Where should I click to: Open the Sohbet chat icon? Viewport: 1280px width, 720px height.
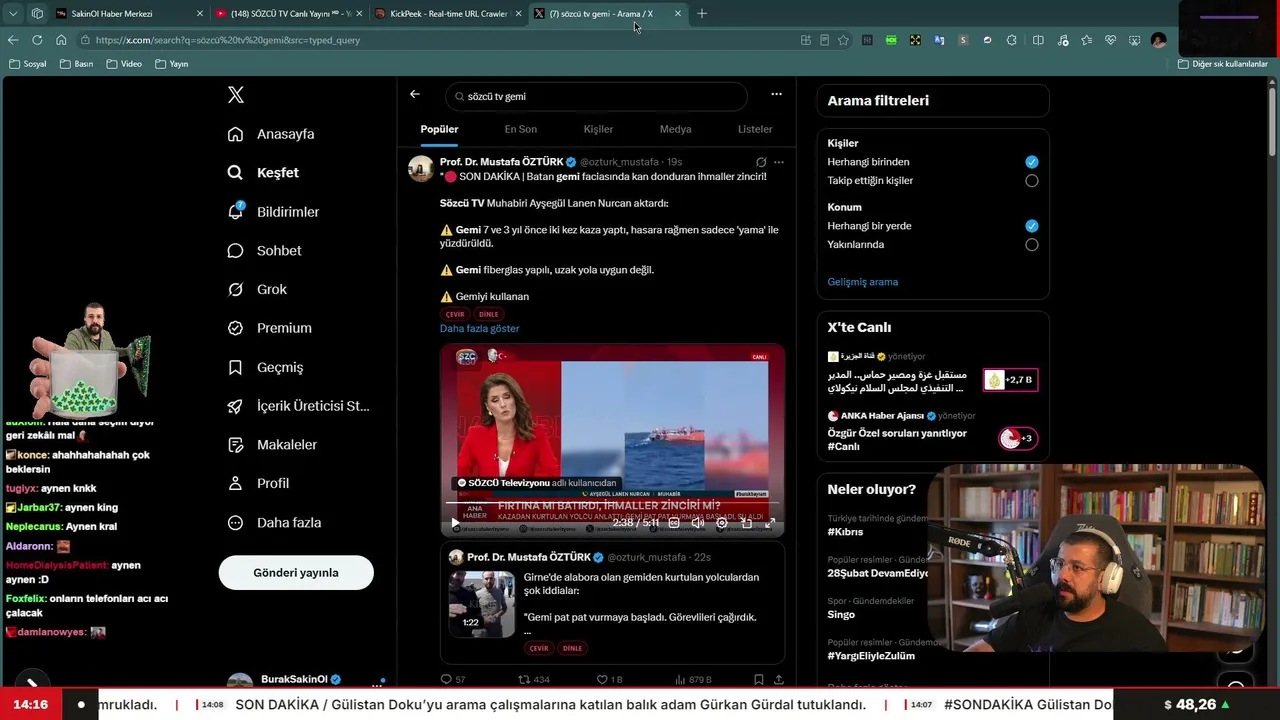click(235, 250)
